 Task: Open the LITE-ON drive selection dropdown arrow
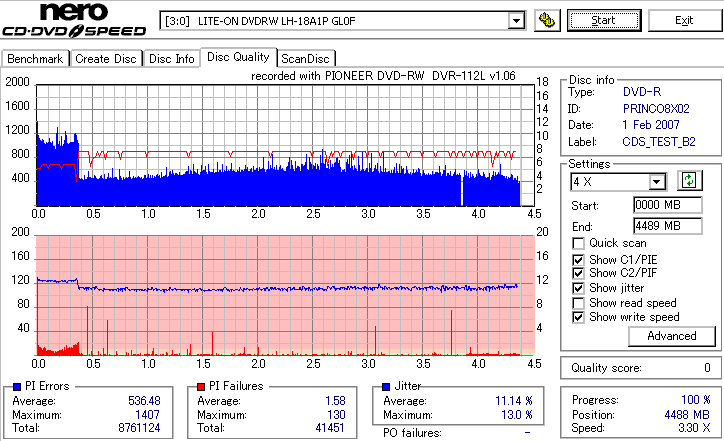click(516, 21)
